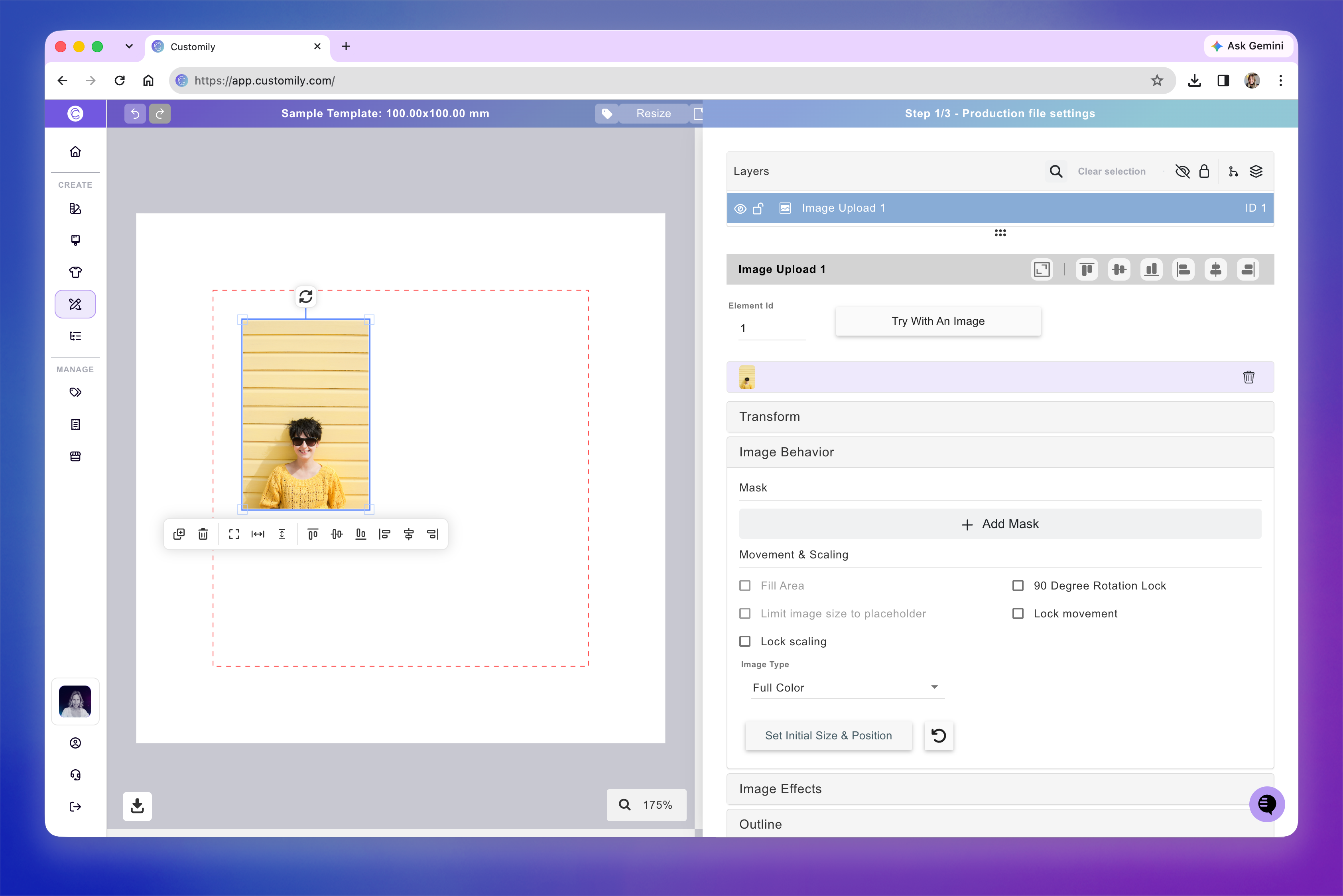The image size is (1343, 896).
Task: Align top using the floating toolbar
Action: click(x=313, y=534)
